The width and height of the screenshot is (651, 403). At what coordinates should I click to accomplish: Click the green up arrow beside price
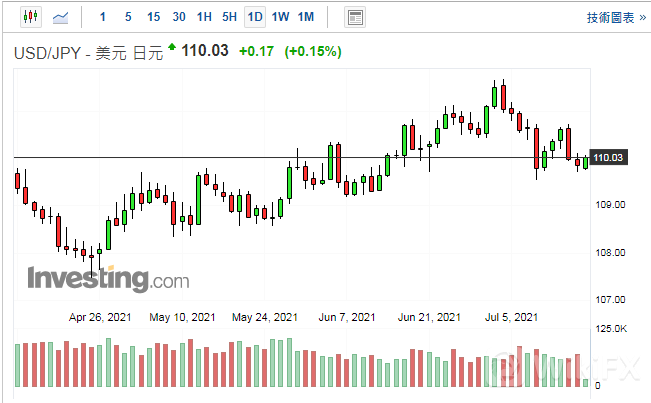tap(171, 47)
